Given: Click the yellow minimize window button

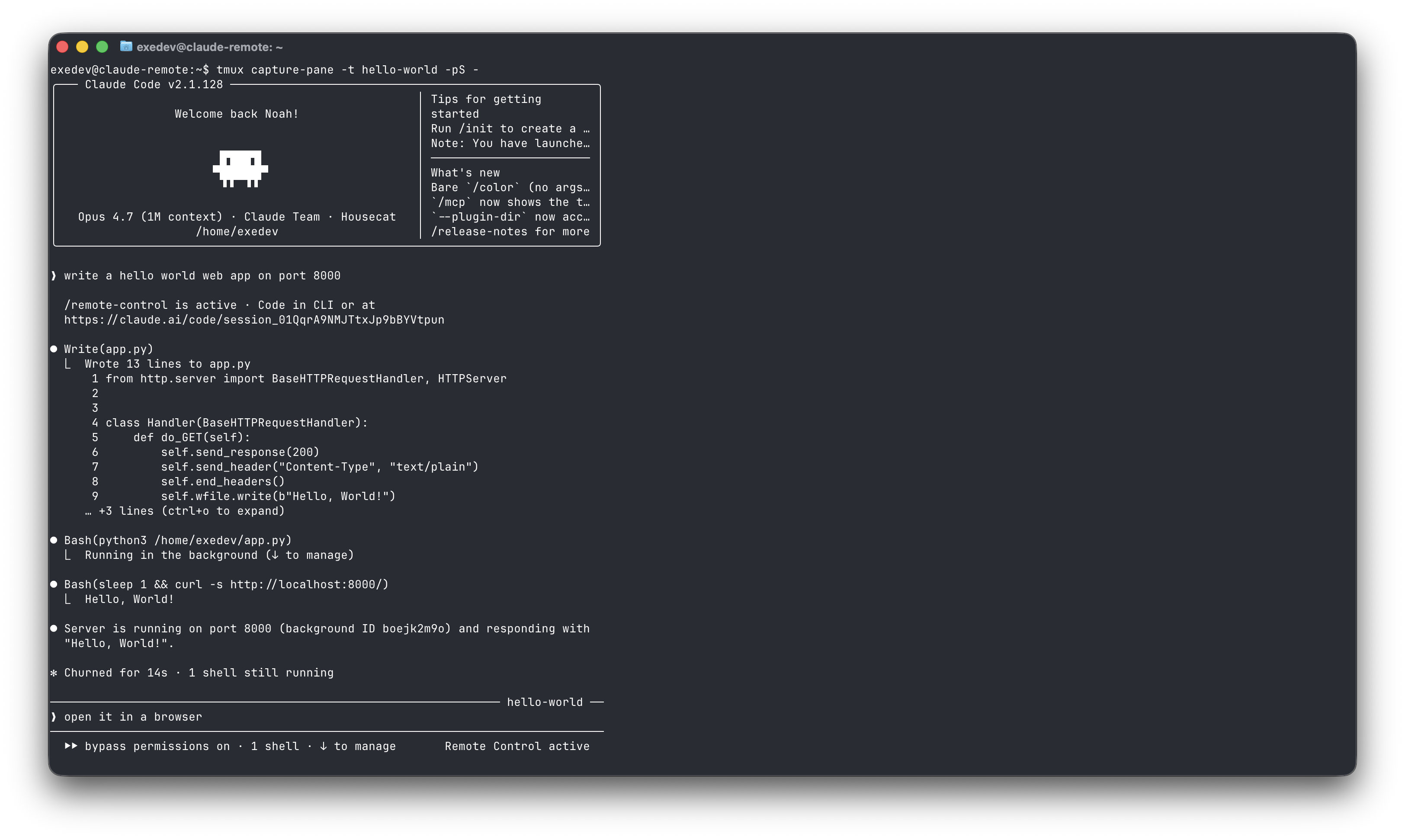Looking at the screenshot, I should click(82, 47).
